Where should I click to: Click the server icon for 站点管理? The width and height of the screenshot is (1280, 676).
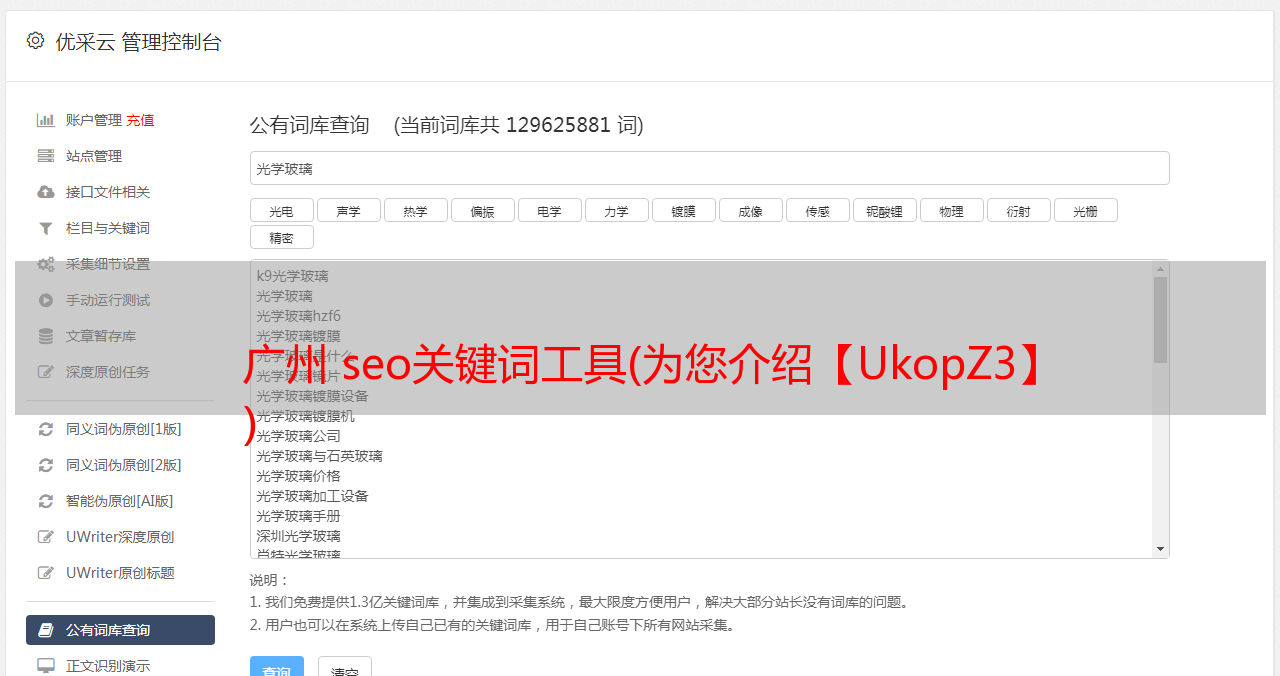pyautogui.click(x=46, y=156)
